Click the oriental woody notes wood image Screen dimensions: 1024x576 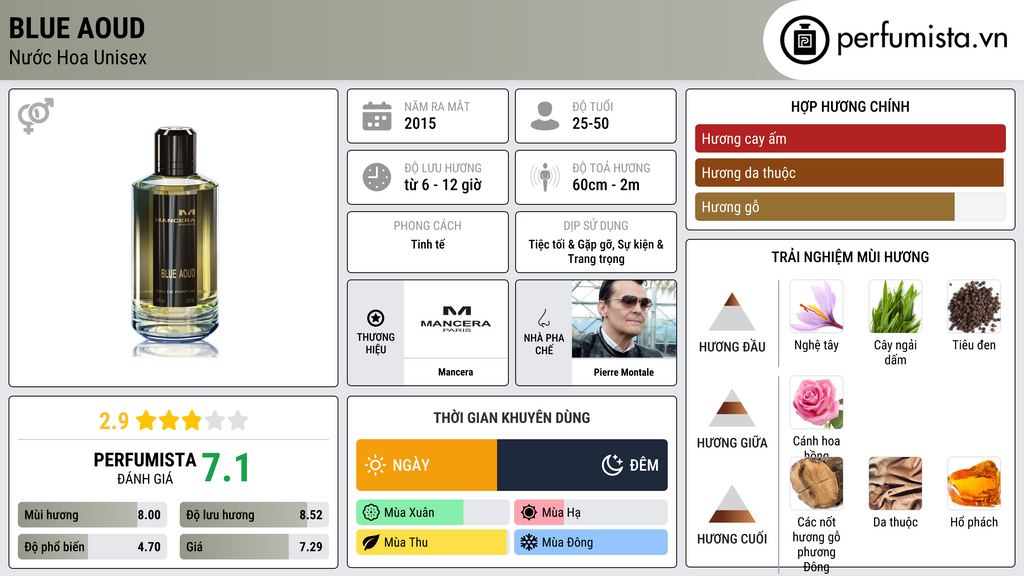pyautogui.click(x=816, y=484)
